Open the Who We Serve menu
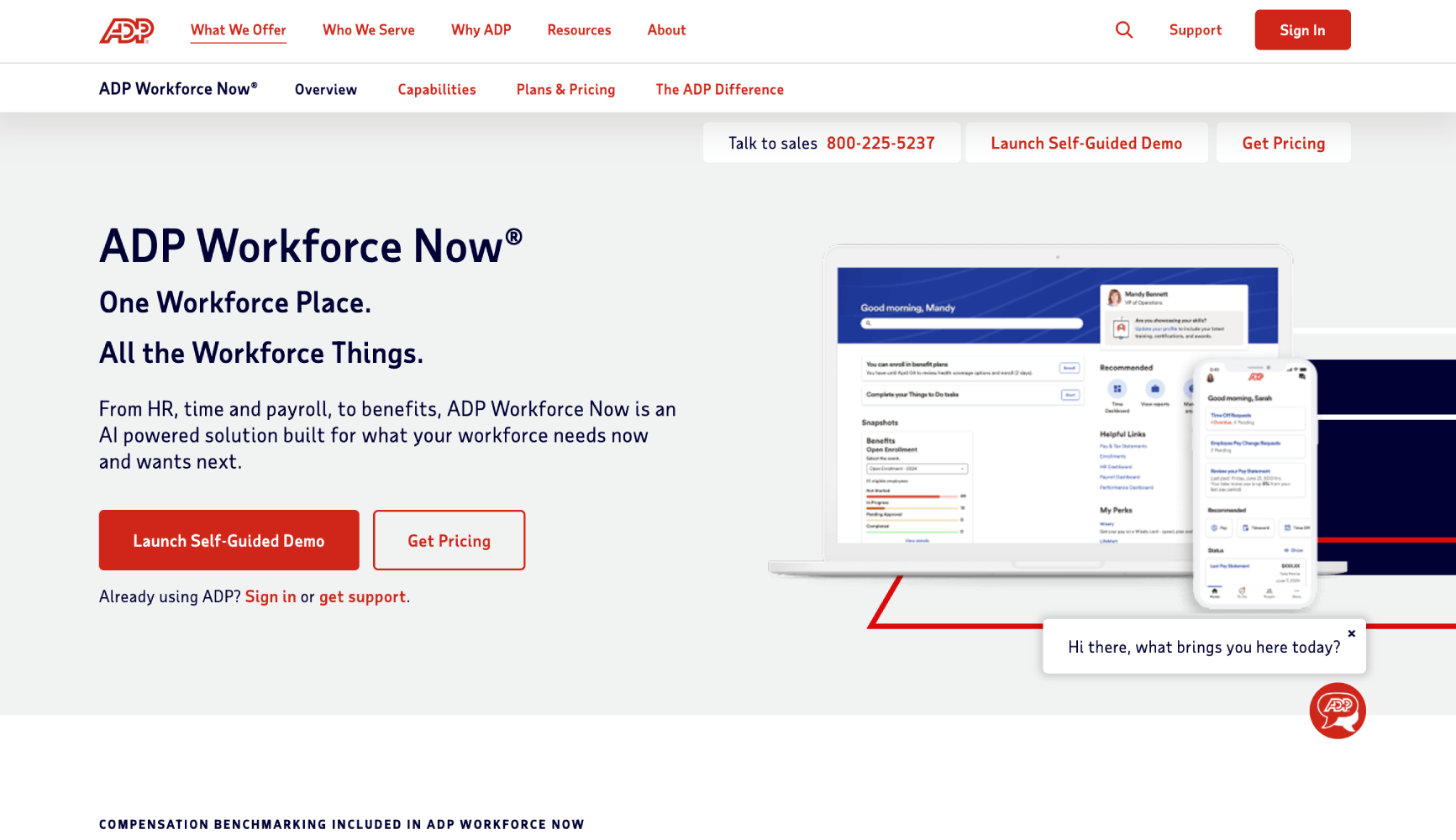This screenshot has width=1456, height=840. 369,30
